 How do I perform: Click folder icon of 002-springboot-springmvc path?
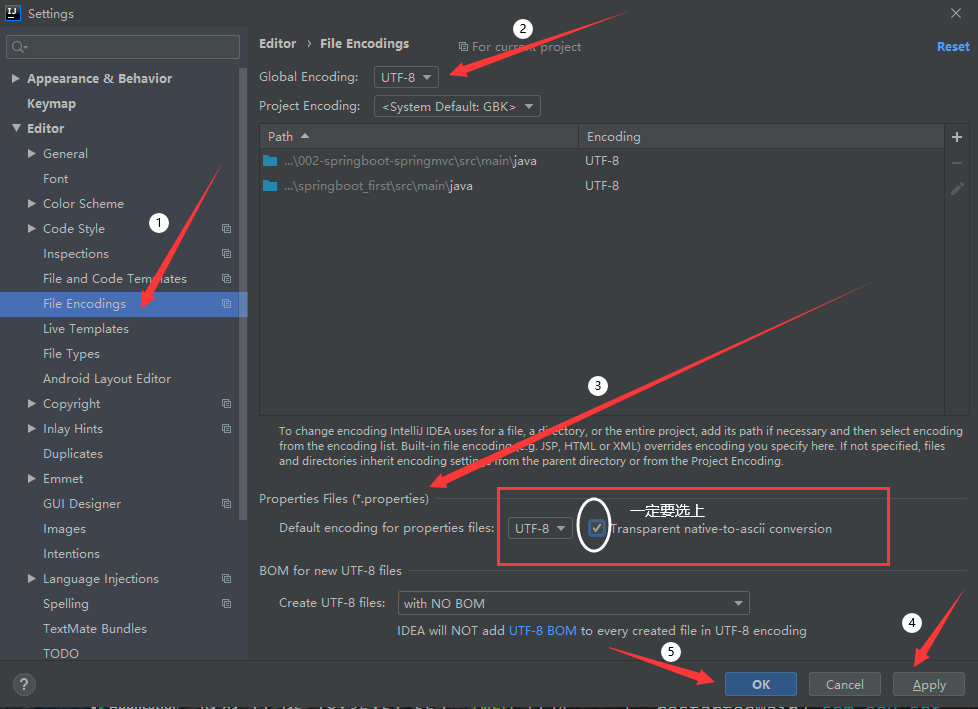270,161
